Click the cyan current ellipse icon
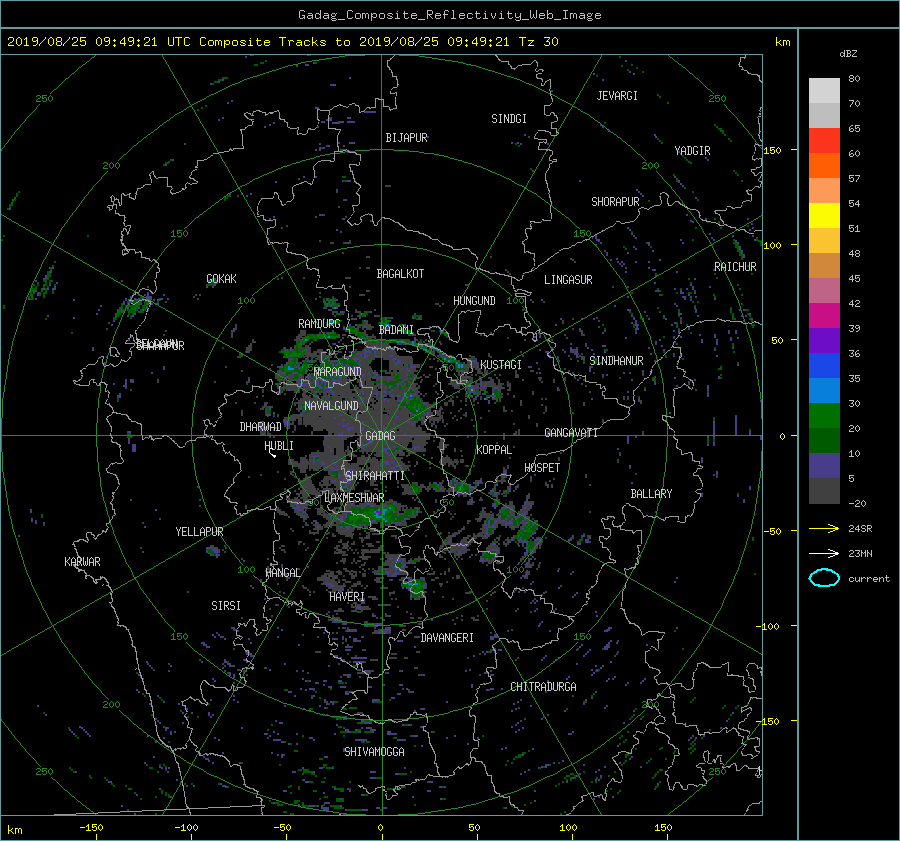This screenshot has width=900, height=841. pyautogui.click(x=824, y=578)
